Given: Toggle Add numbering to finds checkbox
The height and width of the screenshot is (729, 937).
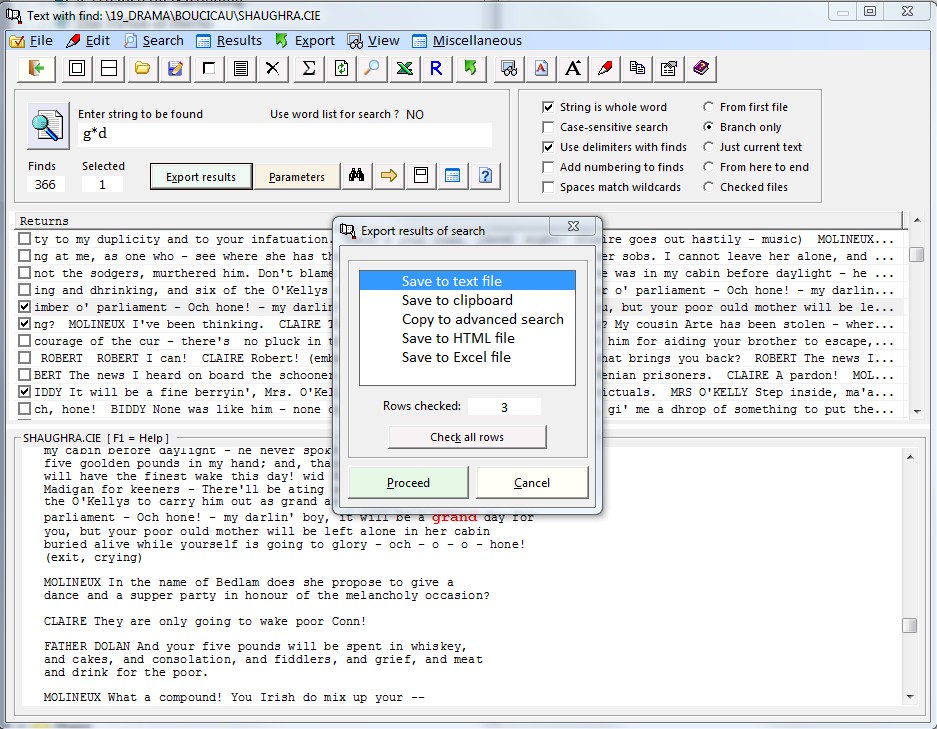Looking at the screenshot, I should [x=548, y=167].
